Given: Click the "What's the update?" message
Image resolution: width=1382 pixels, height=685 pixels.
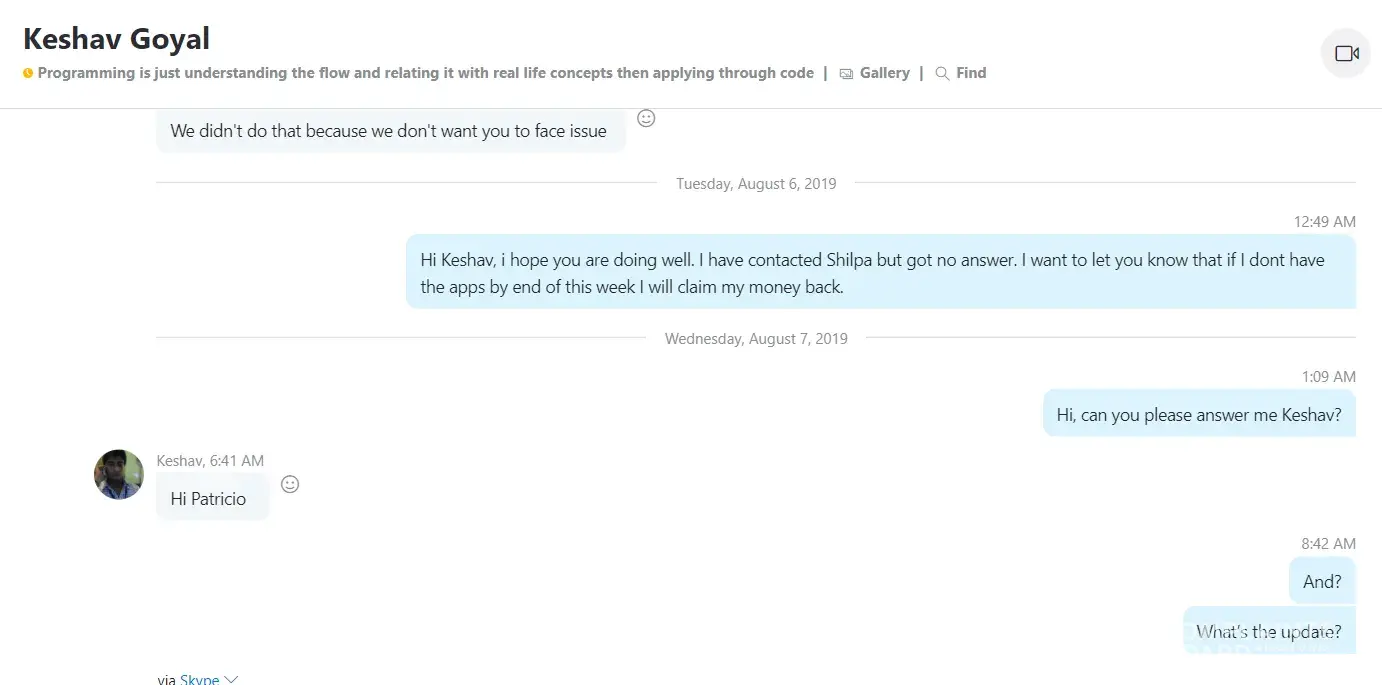Looking at the screenshot, I should [x=1268, y=631].
